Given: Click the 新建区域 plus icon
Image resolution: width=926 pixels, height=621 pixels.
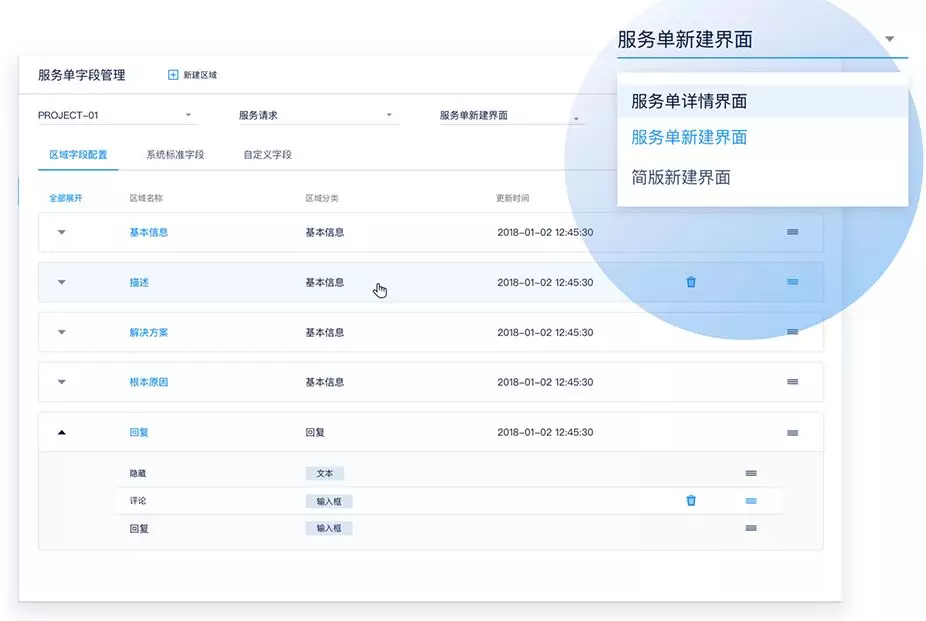Looking at the screenshot, I should (x=173, y=75).
